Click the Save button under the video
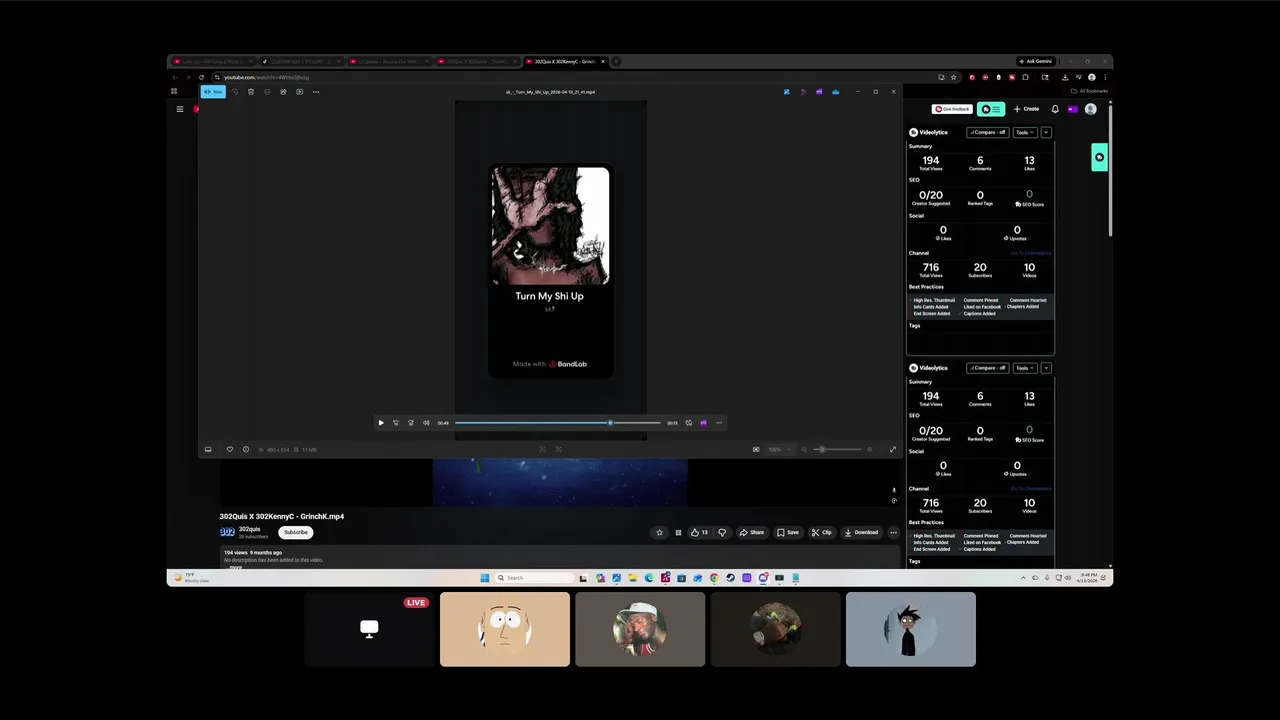Image resolution: width=1280 pixels, height=720 pixels. pyautogui.click(x=788, y=532)
